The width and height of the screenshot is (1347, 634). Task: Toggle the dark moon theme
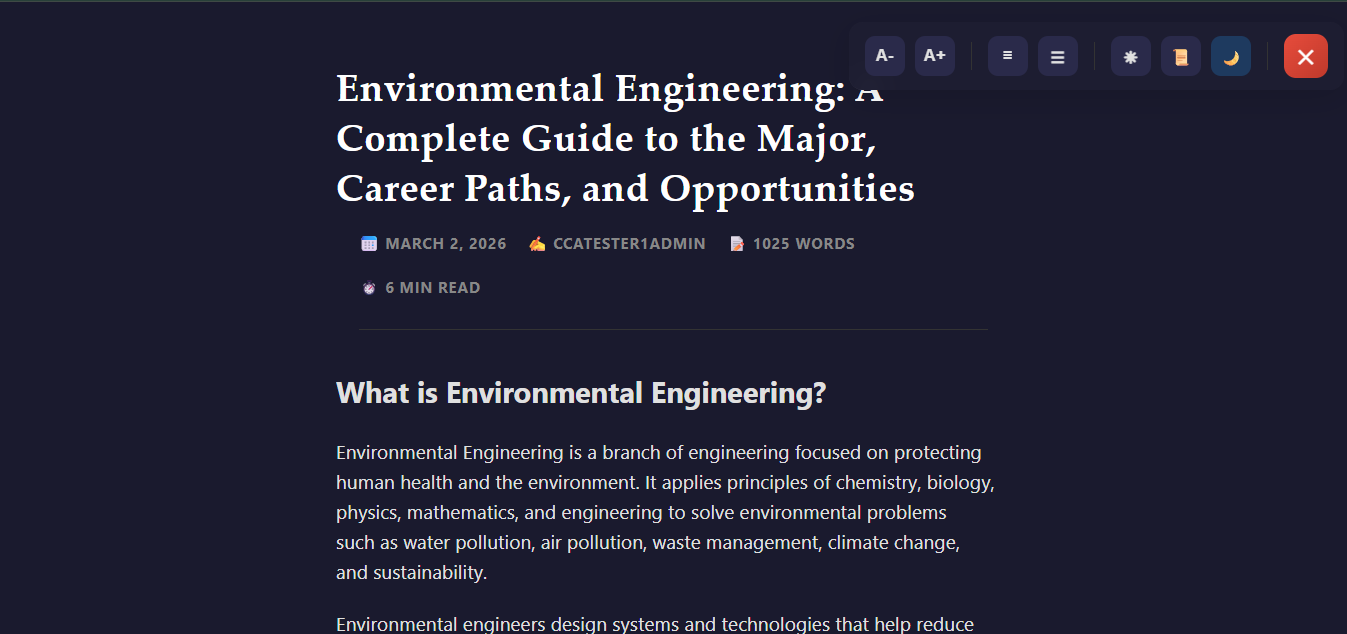coord(1231,56)
